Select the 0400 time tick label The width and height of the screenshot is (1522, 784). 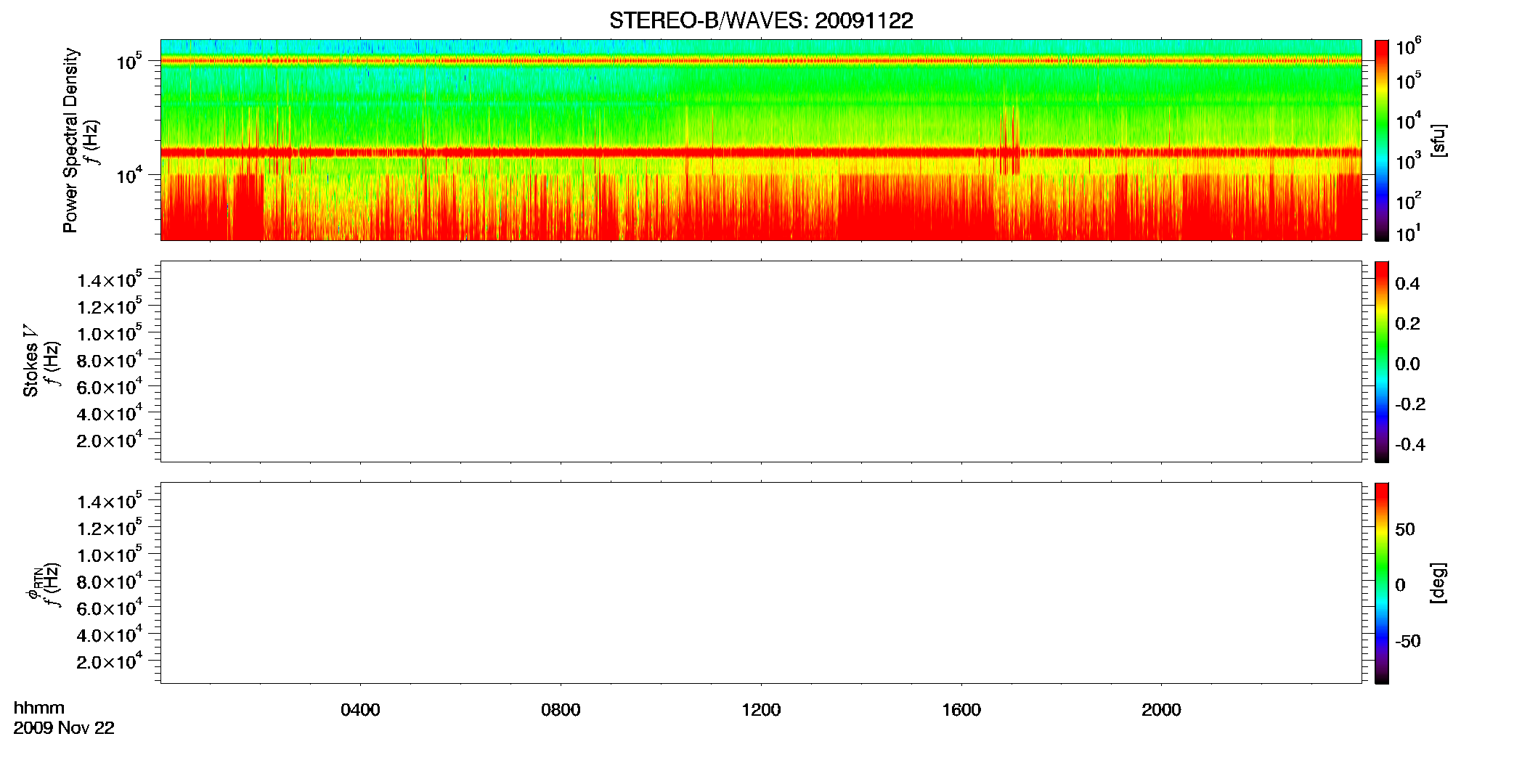360,710
